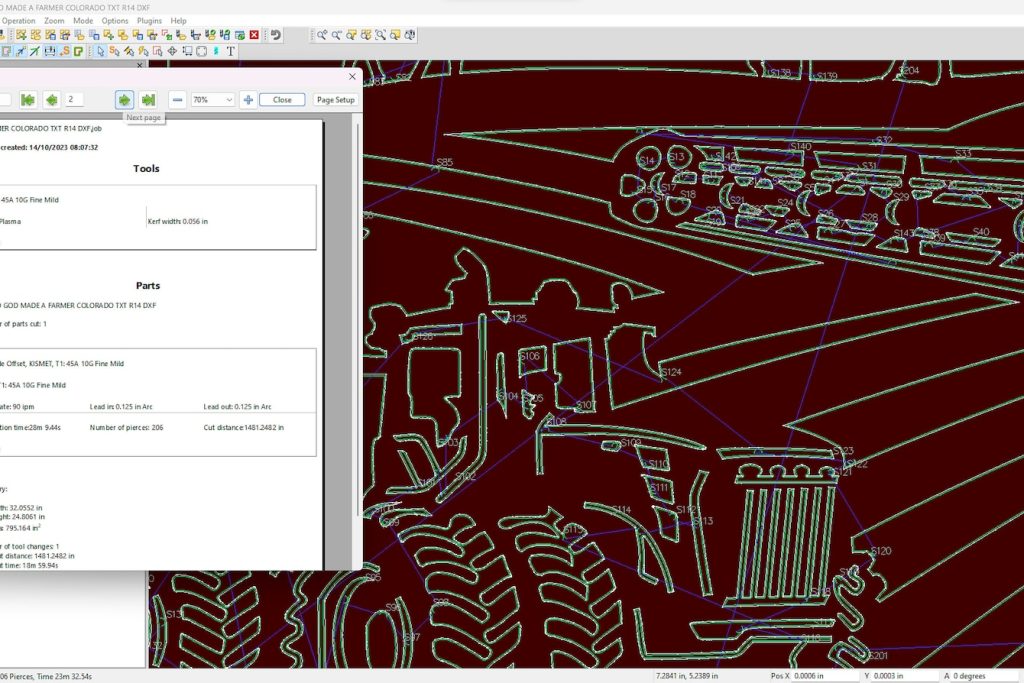Click the red X delete icon
The image size is (1024, 683).
254,35
